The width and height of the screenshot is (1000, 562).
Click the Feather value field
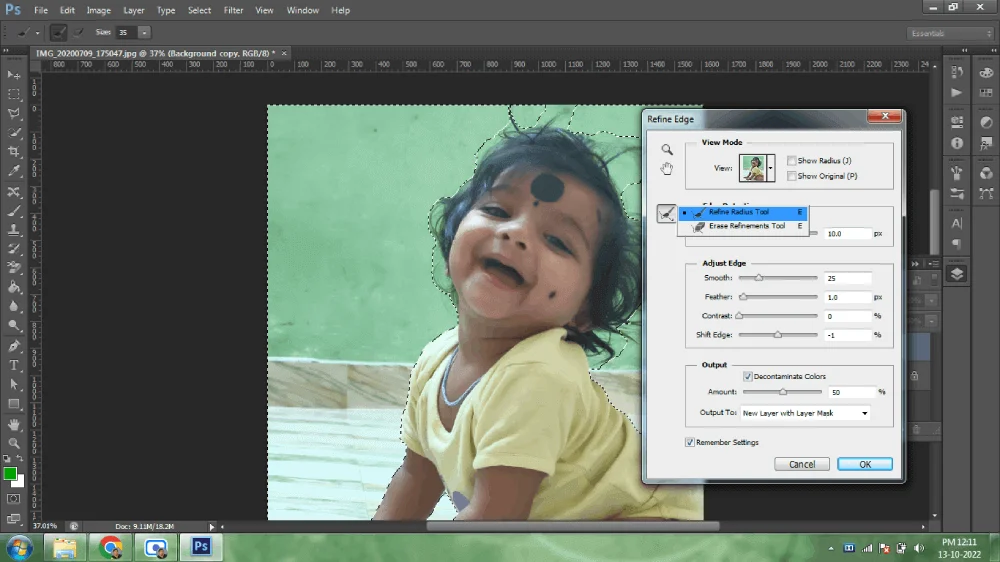[847, 297]
